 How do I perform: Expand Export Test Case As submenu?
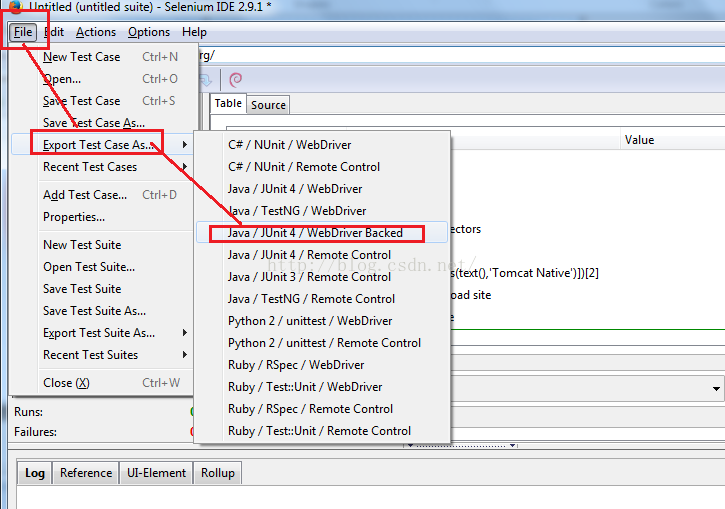[104, 145]
